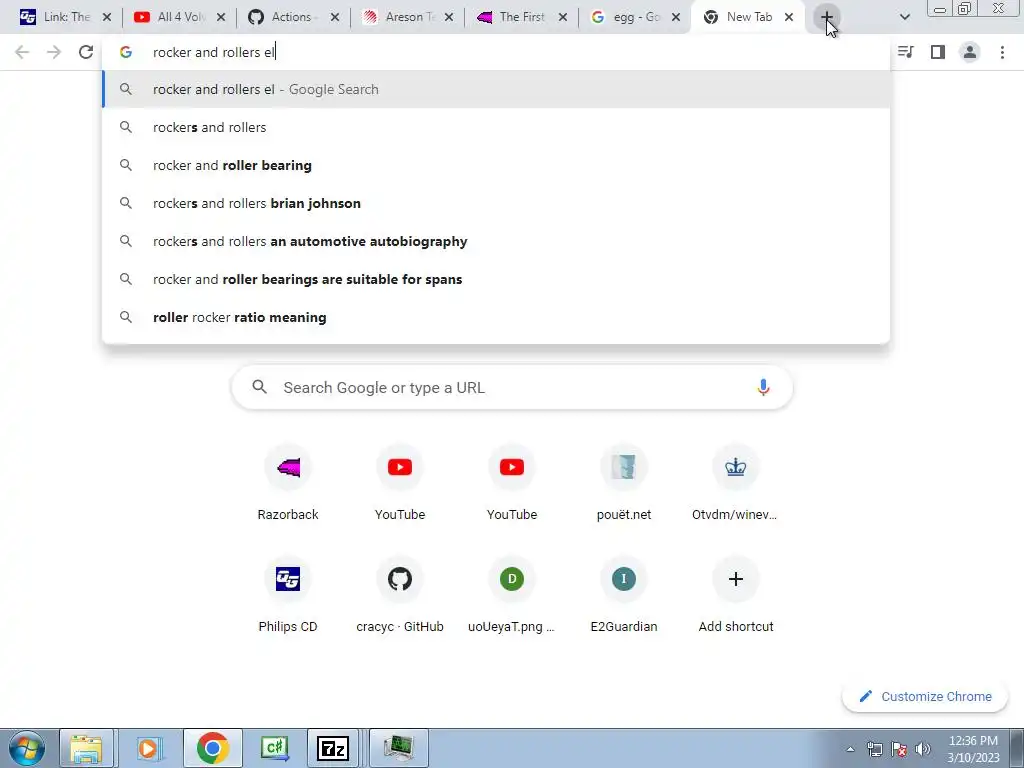The image size is (1024, 768).
Task: Click the reload page icon
Action: coord(86,52)
